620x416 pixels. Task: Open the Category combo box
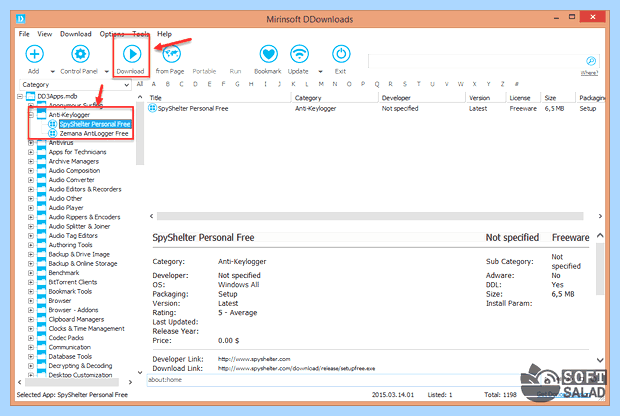click(x=75, y=85)
